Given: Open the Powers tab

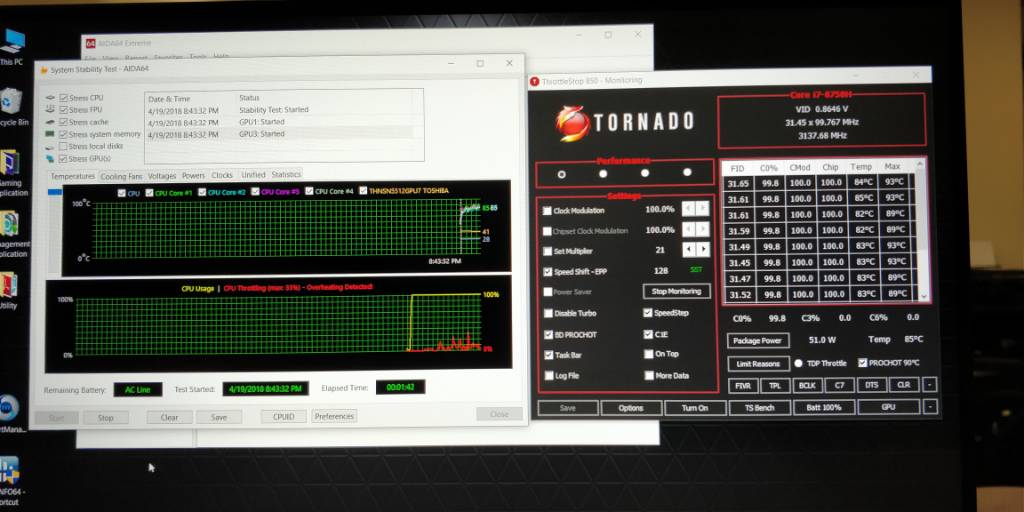Looking at the screenshot, I should click(193, 176).
